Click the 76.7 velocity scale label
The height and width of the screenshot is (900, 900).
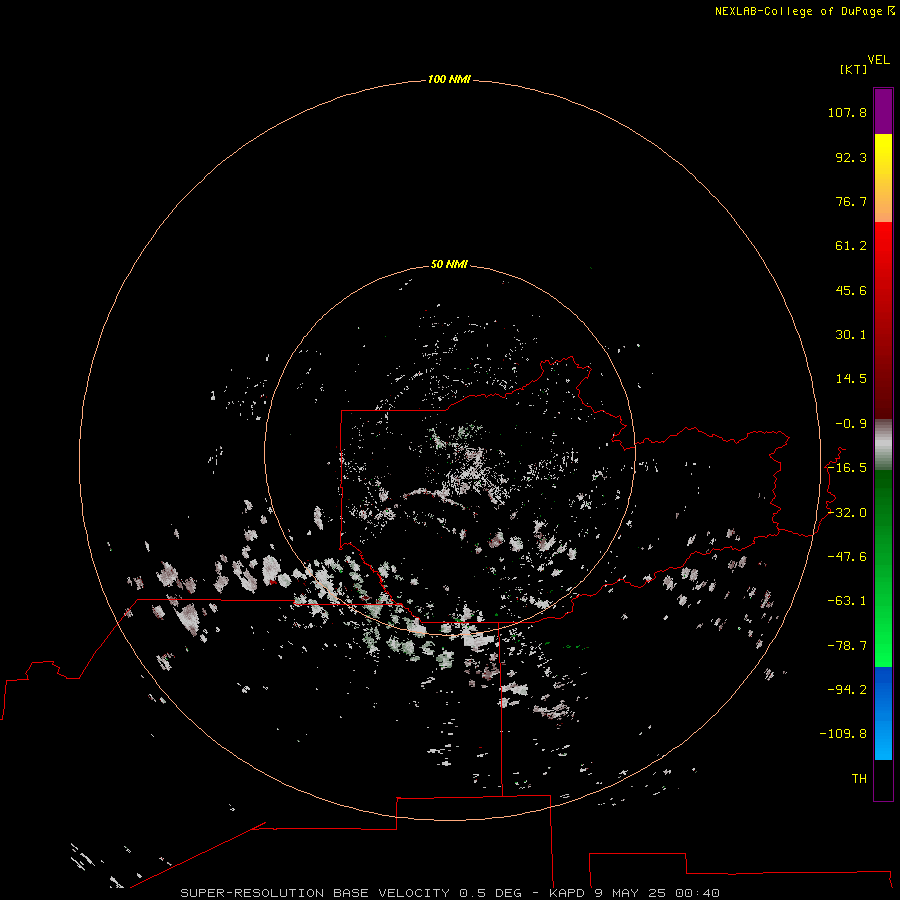click(851, 201)
